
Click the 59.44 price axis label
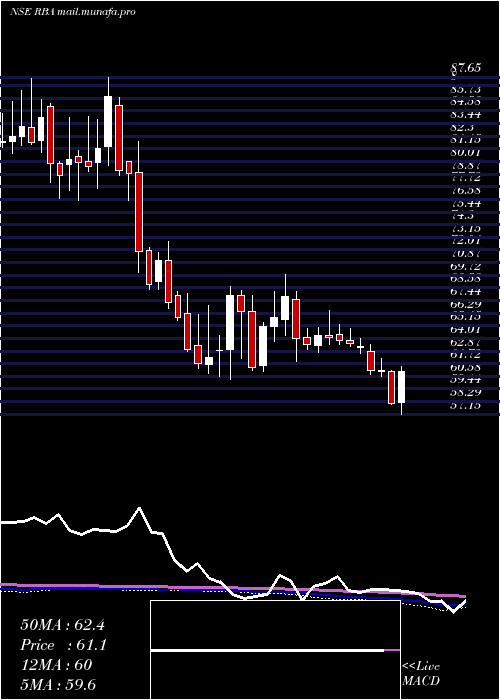coord(466,380)
